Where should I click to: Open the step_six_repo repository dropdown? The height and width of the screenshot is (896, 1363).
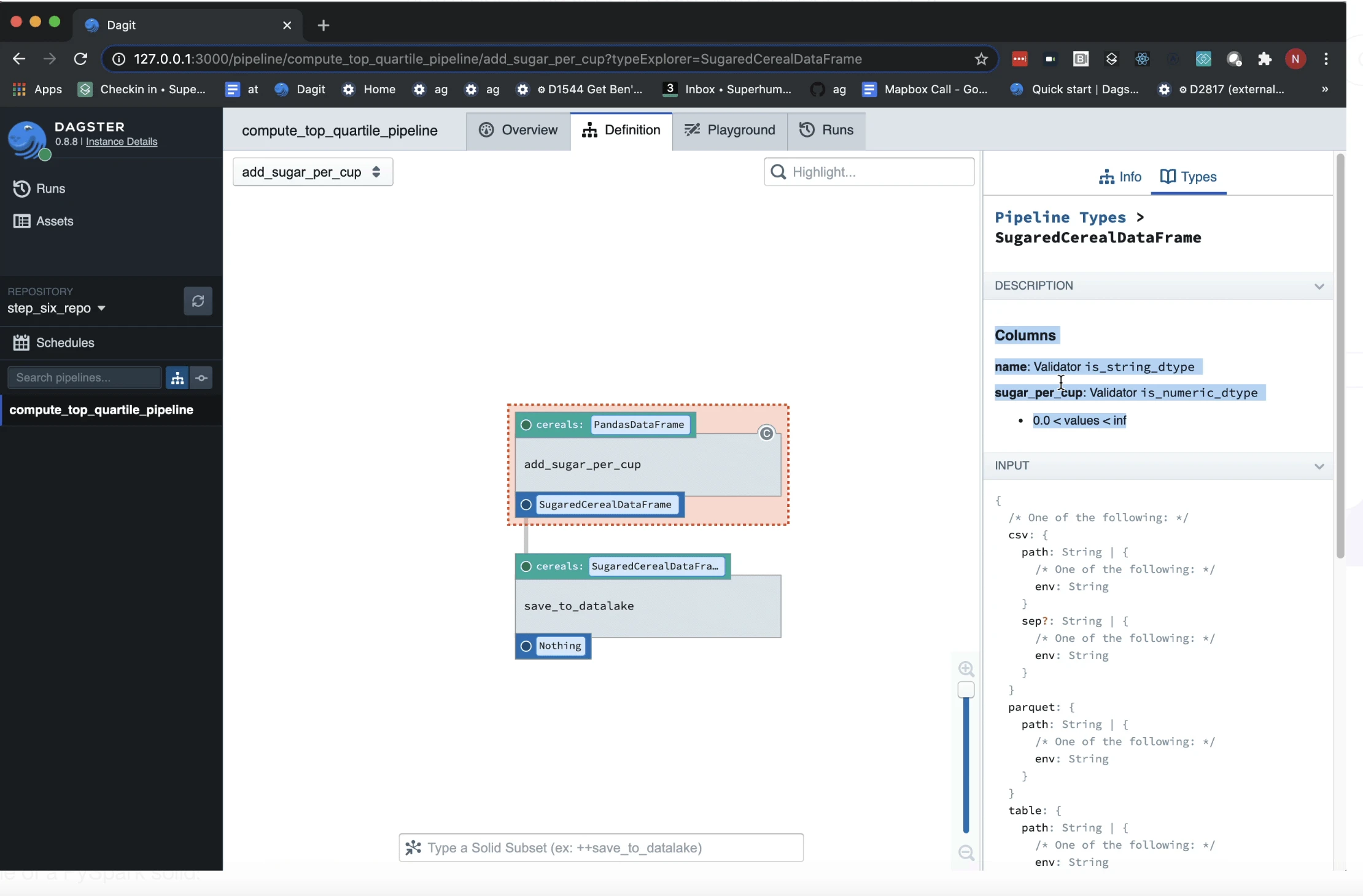click(56, 308)
